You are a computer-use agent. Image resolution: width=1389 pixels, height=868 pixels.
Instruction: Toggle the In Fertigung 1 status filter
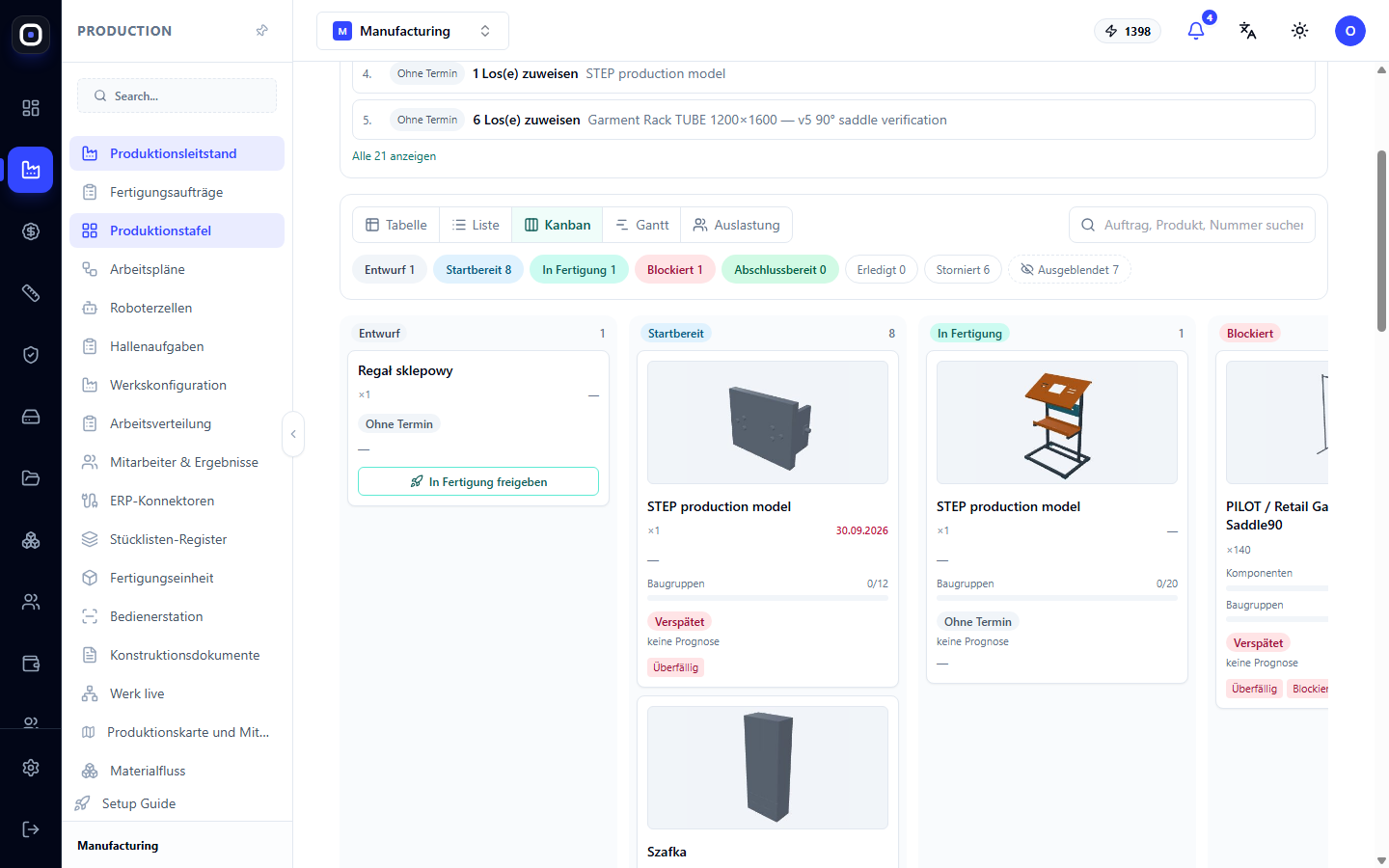click(579, 270)
